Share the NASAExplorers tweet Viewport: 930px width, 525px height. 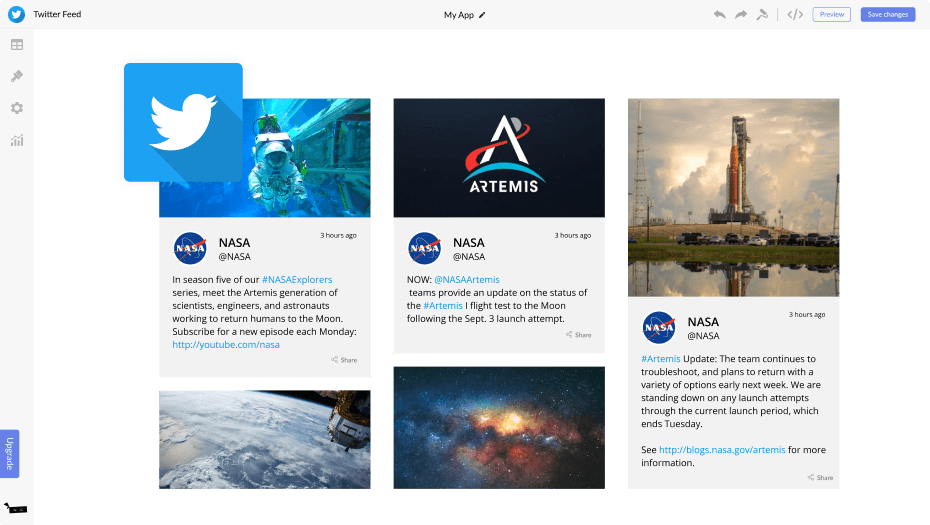(x=344, y=360)
